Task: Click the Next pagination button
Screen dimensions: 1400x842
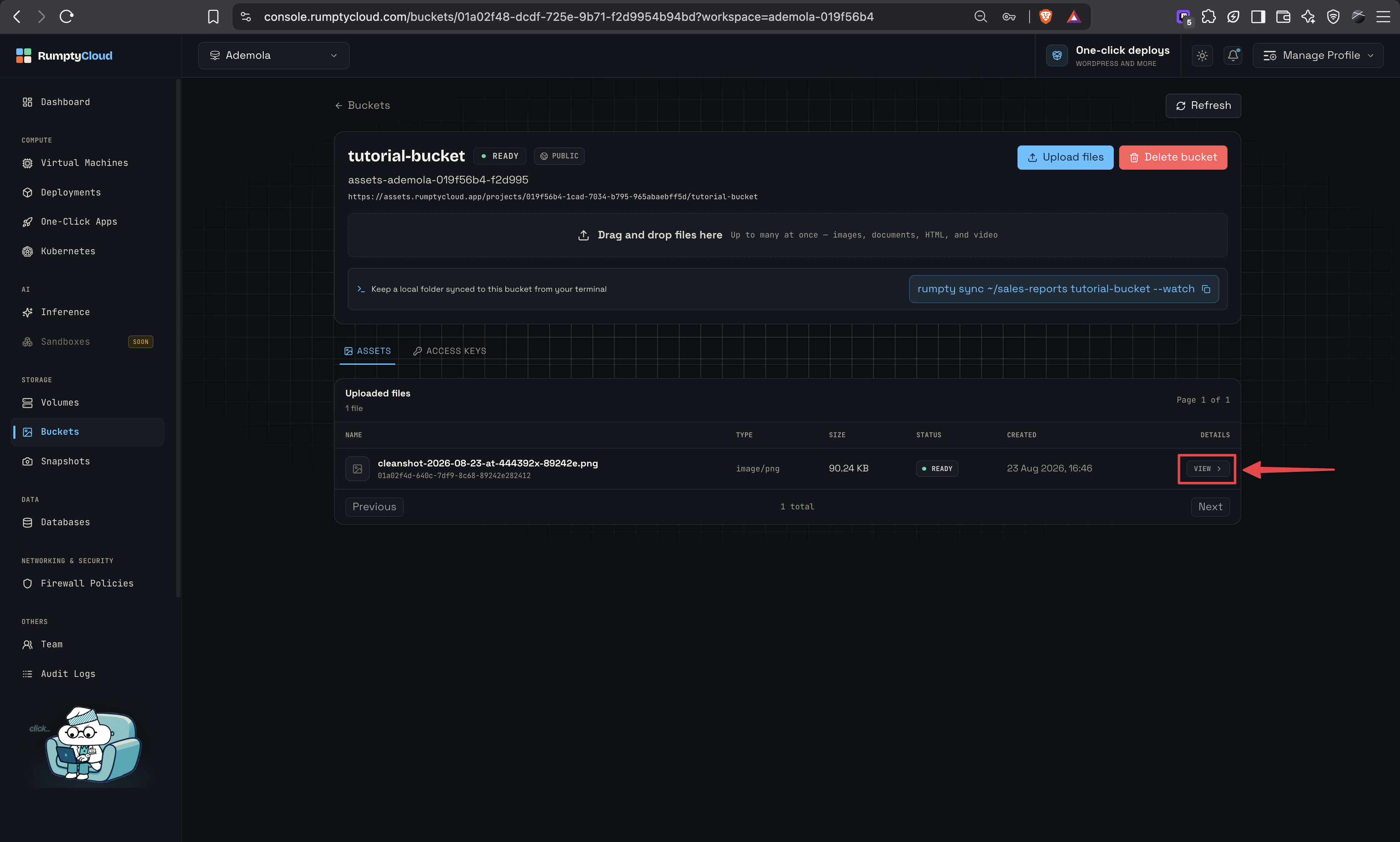Action: pos(1210,507)
